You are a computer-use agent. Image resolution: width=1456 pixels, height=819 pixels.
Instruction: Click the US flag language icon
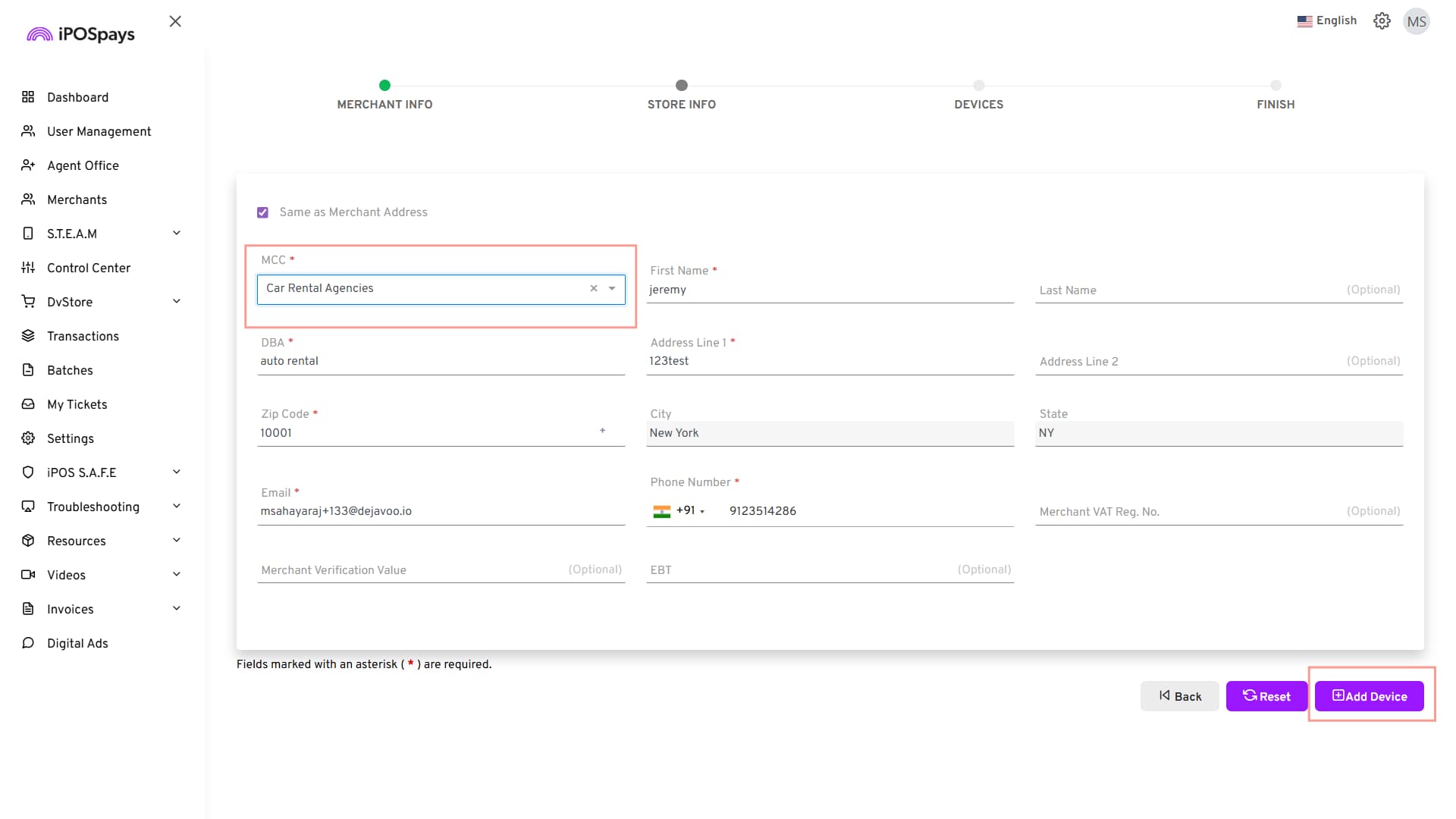(x=1304, y=21)
